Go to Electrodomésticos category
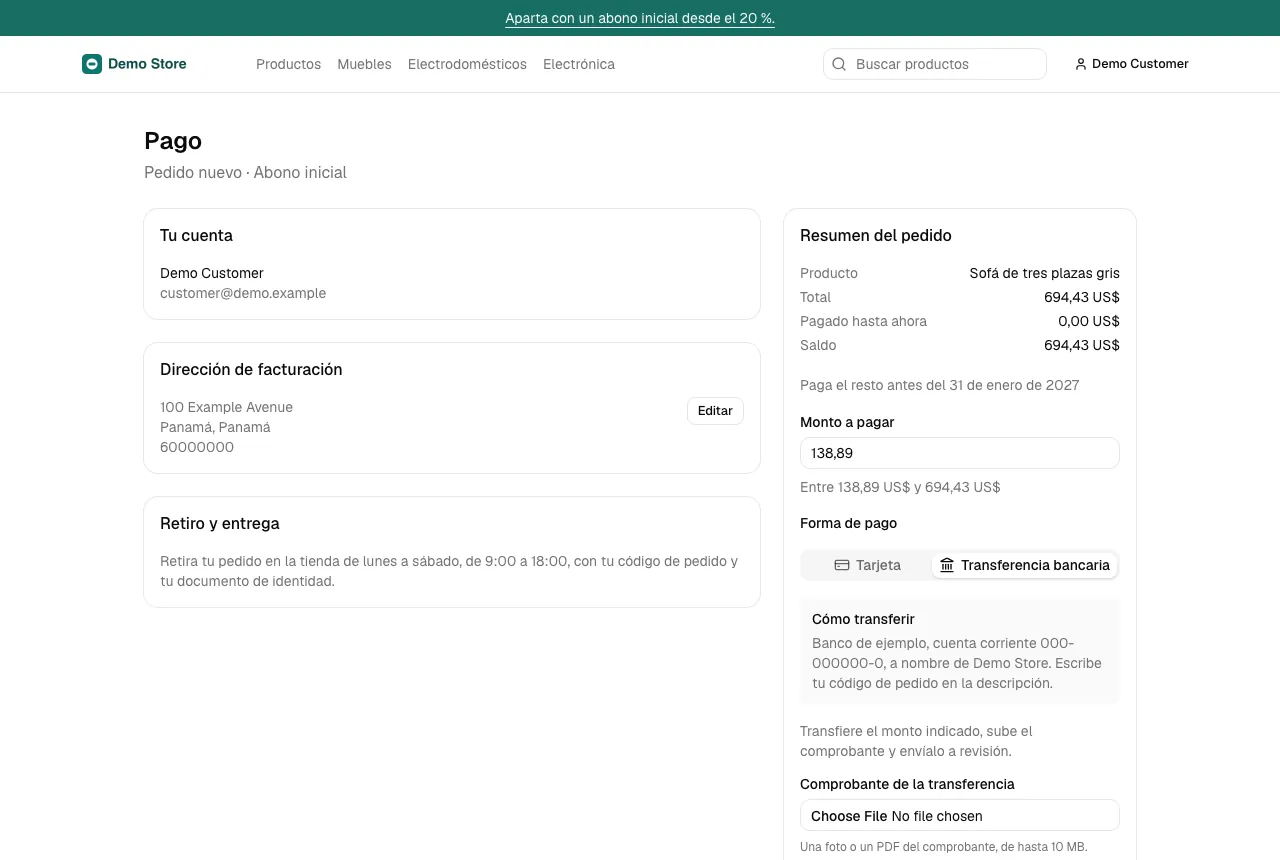This screenshot has width=1280, height=860. (467, 64)
